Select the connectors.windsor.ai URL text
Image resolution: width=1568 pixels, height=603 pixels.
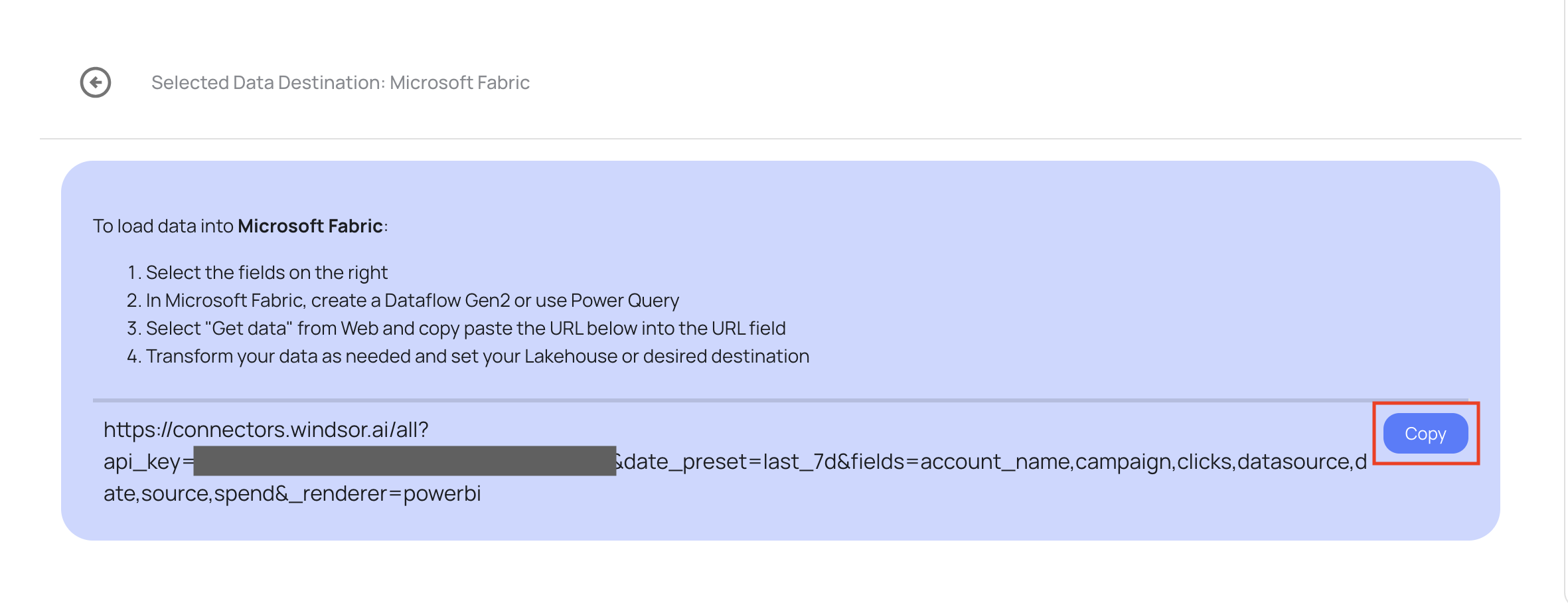[266, 429]
